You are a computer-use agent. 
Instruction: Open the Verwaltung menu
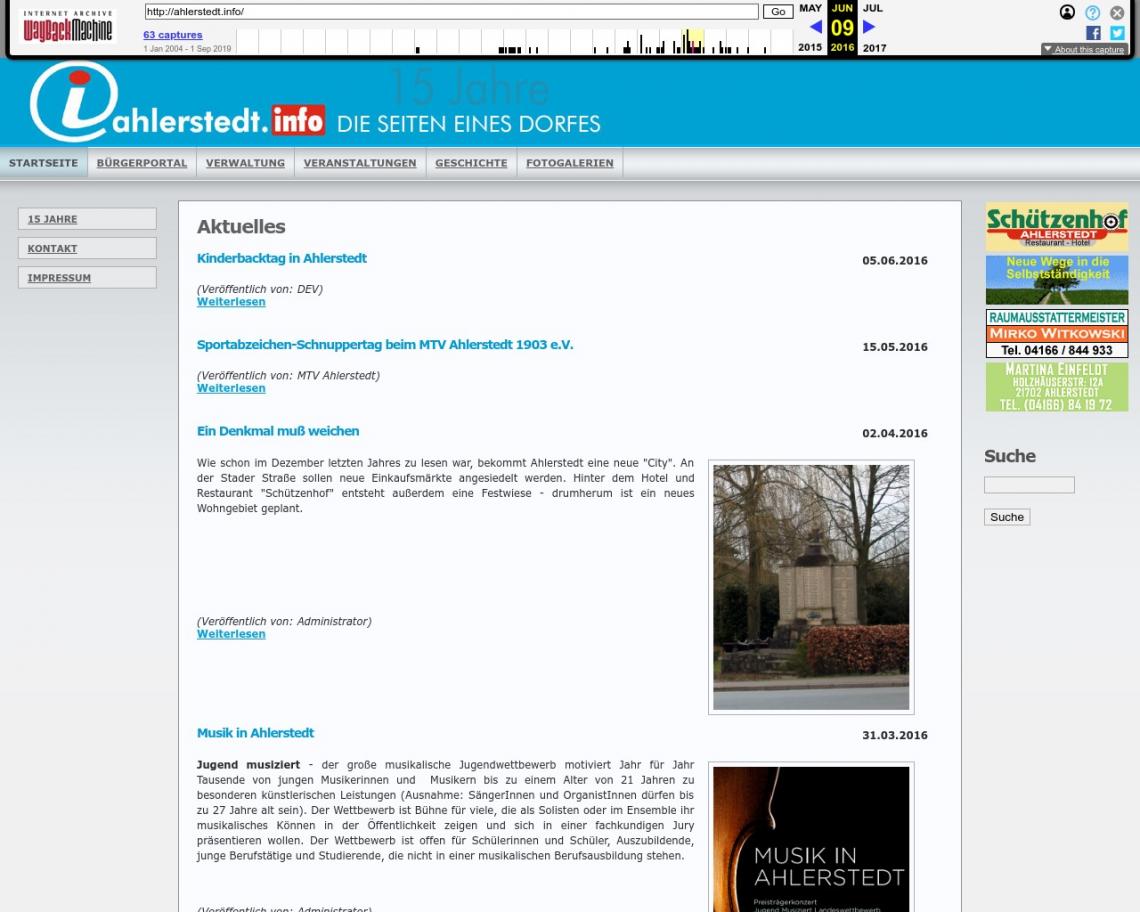[x=245, y=163]
